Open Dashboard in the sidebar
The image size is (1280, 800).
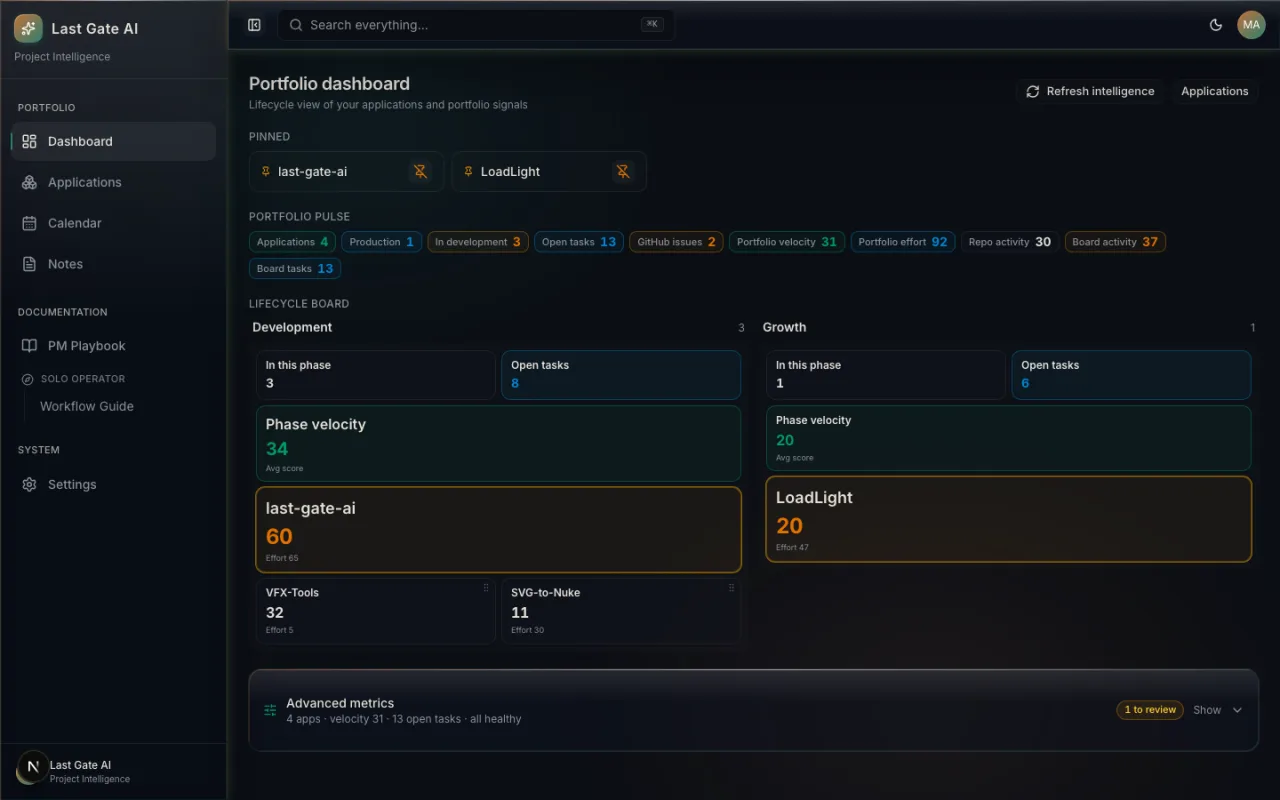click(113, 141)
